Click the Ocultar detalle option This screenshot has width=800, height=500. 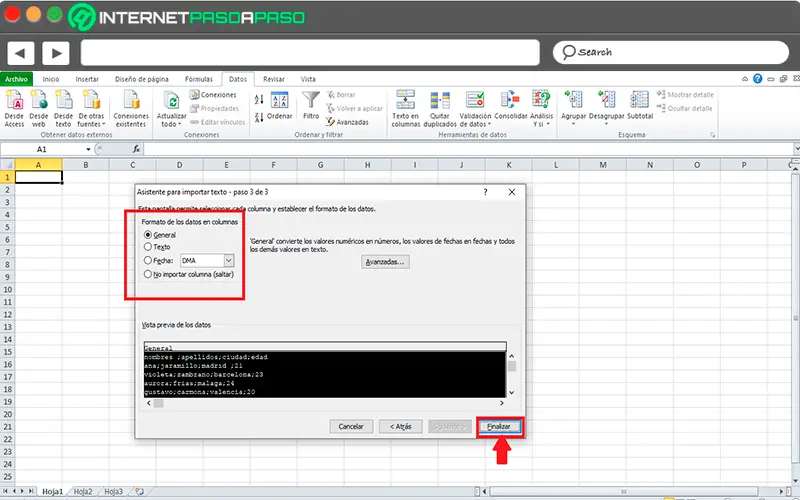pos(685,108)
